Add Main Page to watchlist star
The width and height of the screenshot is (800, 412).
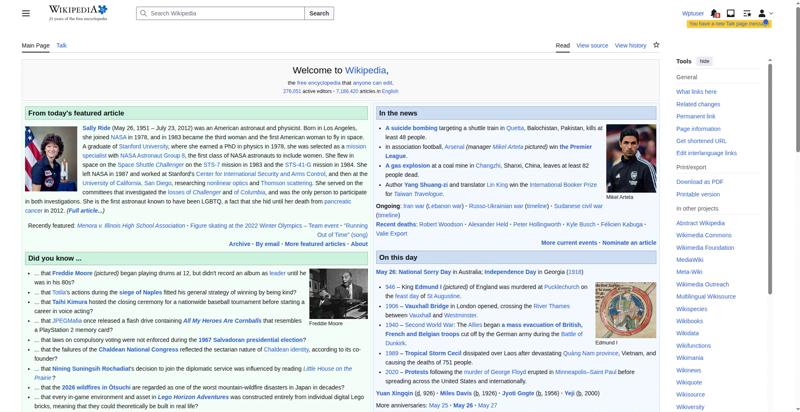pos(656,45)
